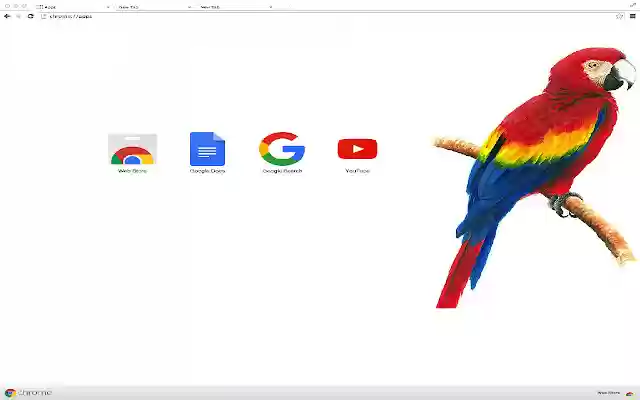640x400 pixels.
Task: Close the Apps tab
Action: (x=108, y=7)
